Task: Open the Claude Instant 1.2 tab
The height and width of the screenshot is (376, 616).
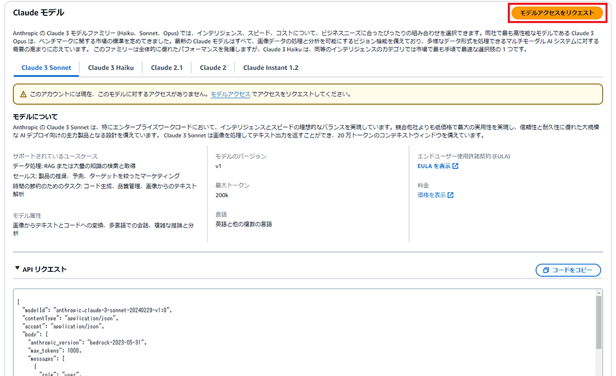Action: (x=271, y=68)
